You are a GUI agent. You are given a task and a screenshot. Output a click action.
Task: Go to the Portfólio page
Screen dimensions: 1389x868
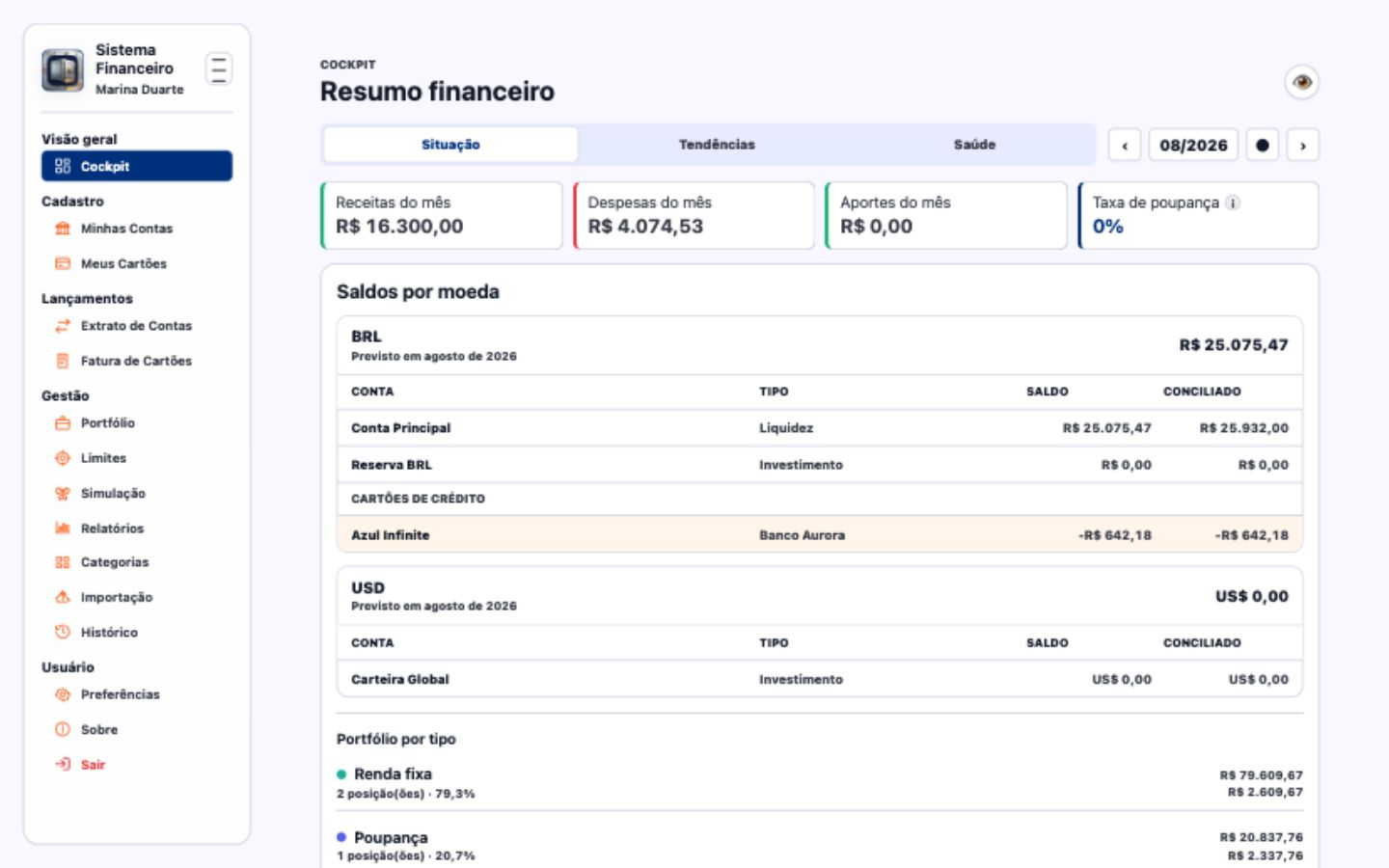[x=137, y=423]
